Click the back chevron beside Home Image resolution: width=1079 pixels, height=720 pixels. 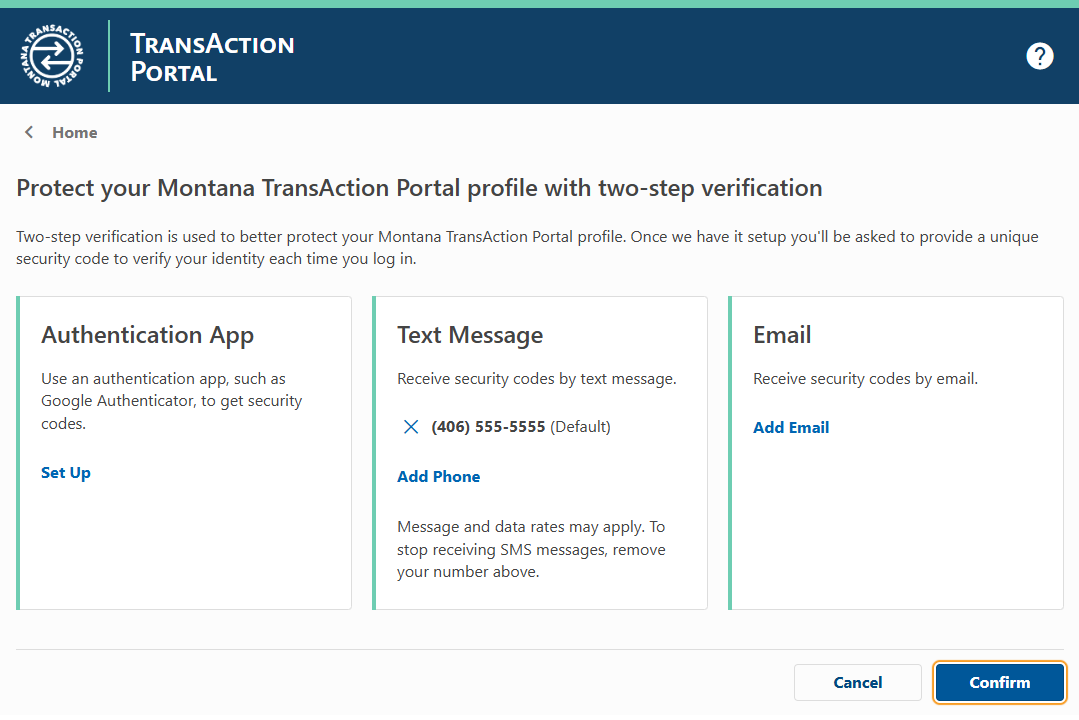29,132
